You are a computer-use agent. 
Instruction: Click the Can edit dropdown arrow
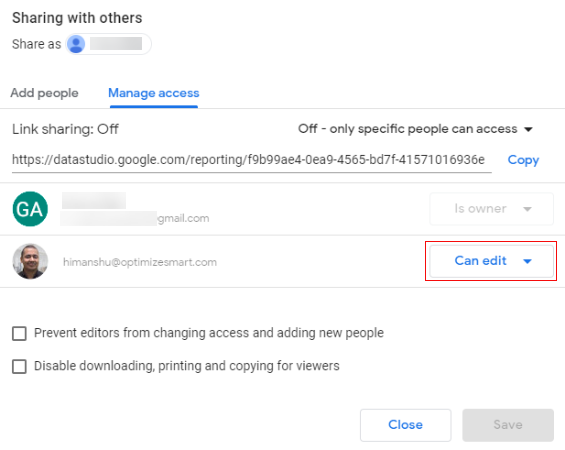pos(527,261)
